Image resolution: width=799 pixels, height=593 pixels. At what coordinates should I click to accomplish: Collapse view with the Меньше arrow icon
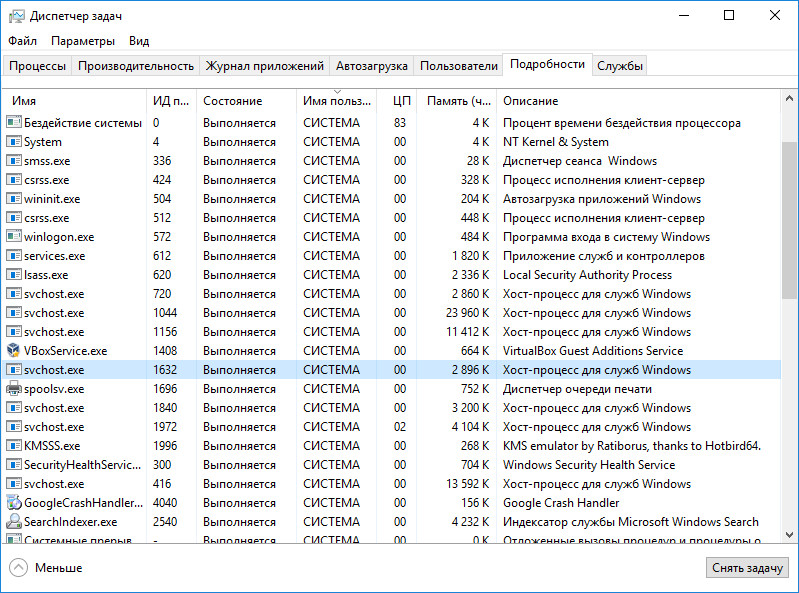click(18, 568)
